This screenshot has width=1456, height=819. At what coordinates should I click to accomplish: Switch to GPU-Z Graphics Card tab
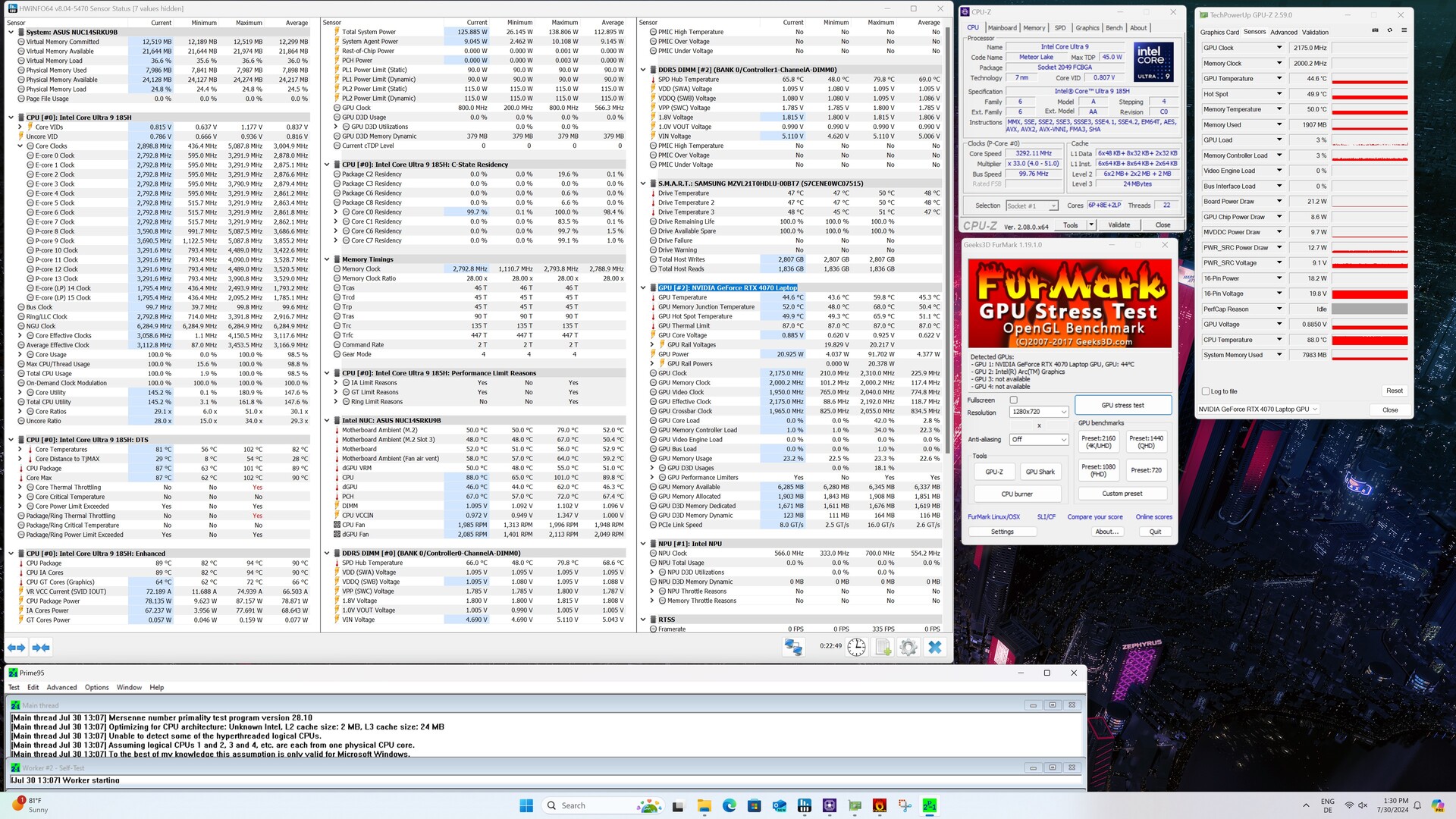point(1219,32)
